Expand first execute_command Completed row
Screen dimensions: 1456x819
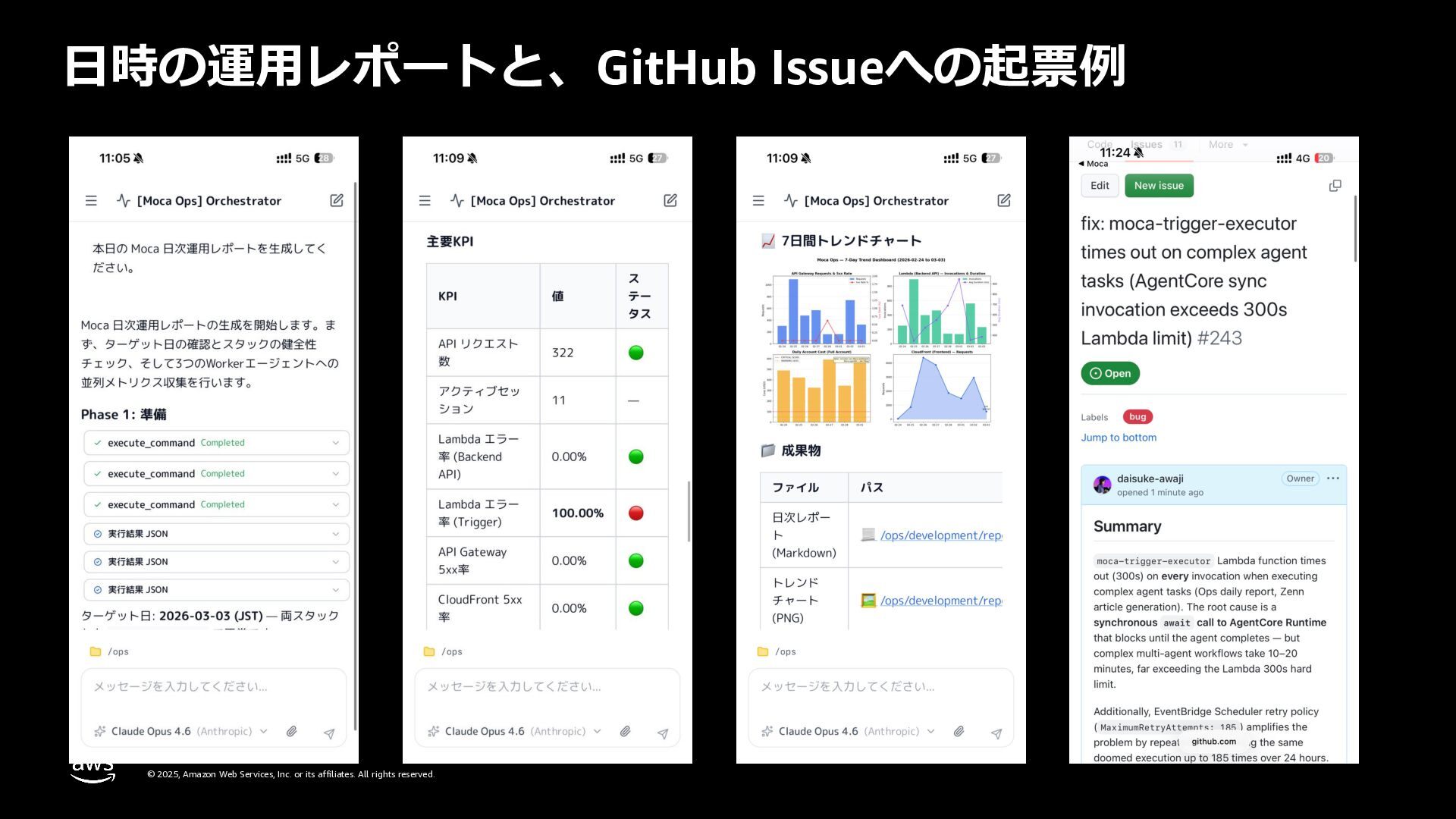tap(336, 443)
